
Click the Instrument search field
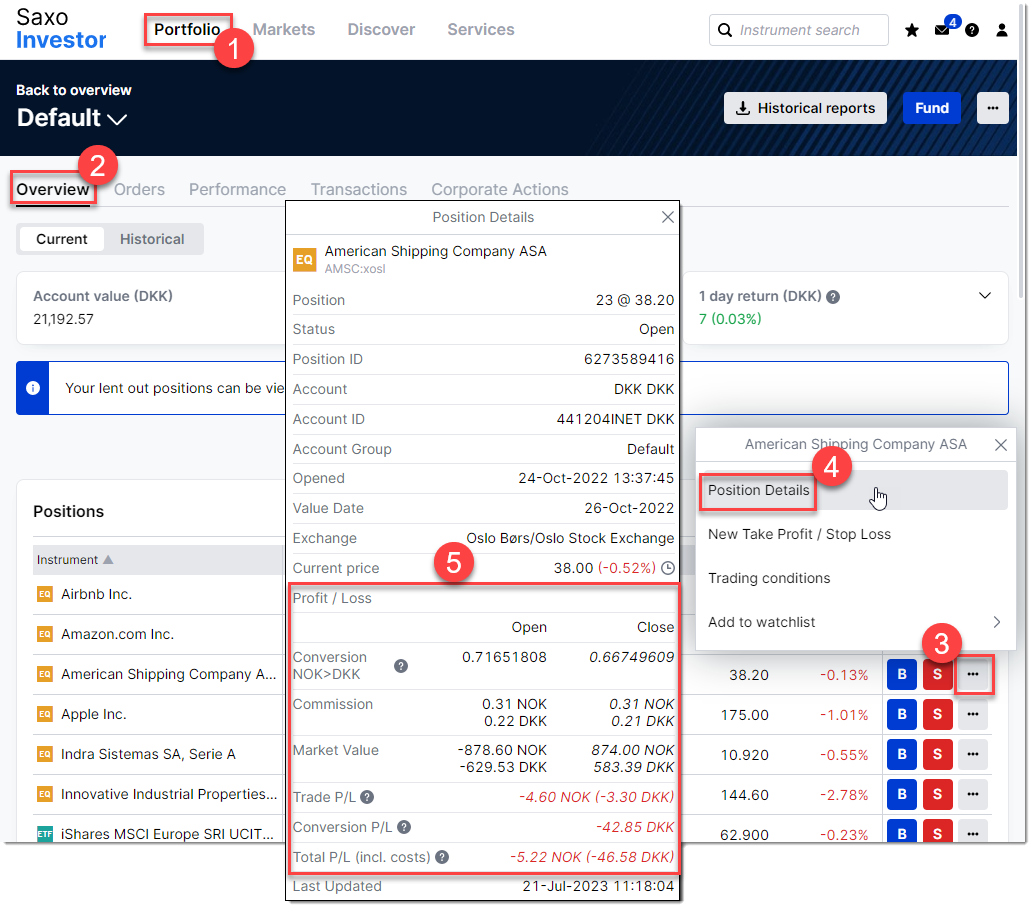click(x=798, y=30)
